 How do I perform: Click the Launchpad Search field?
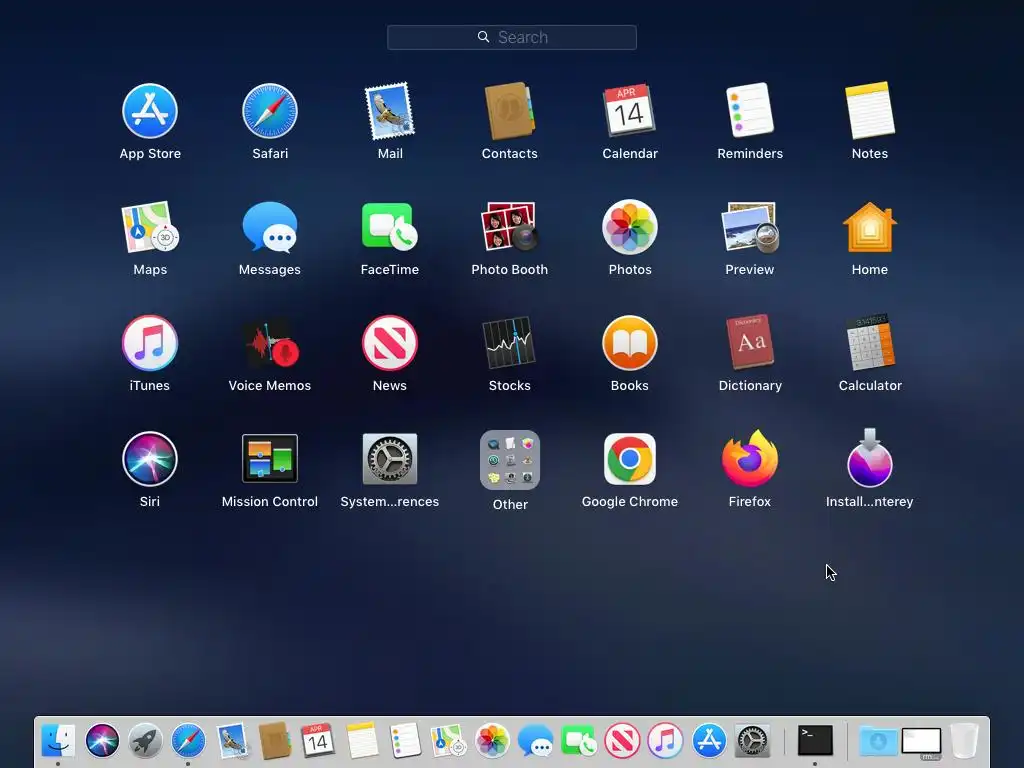coord(511,37)
